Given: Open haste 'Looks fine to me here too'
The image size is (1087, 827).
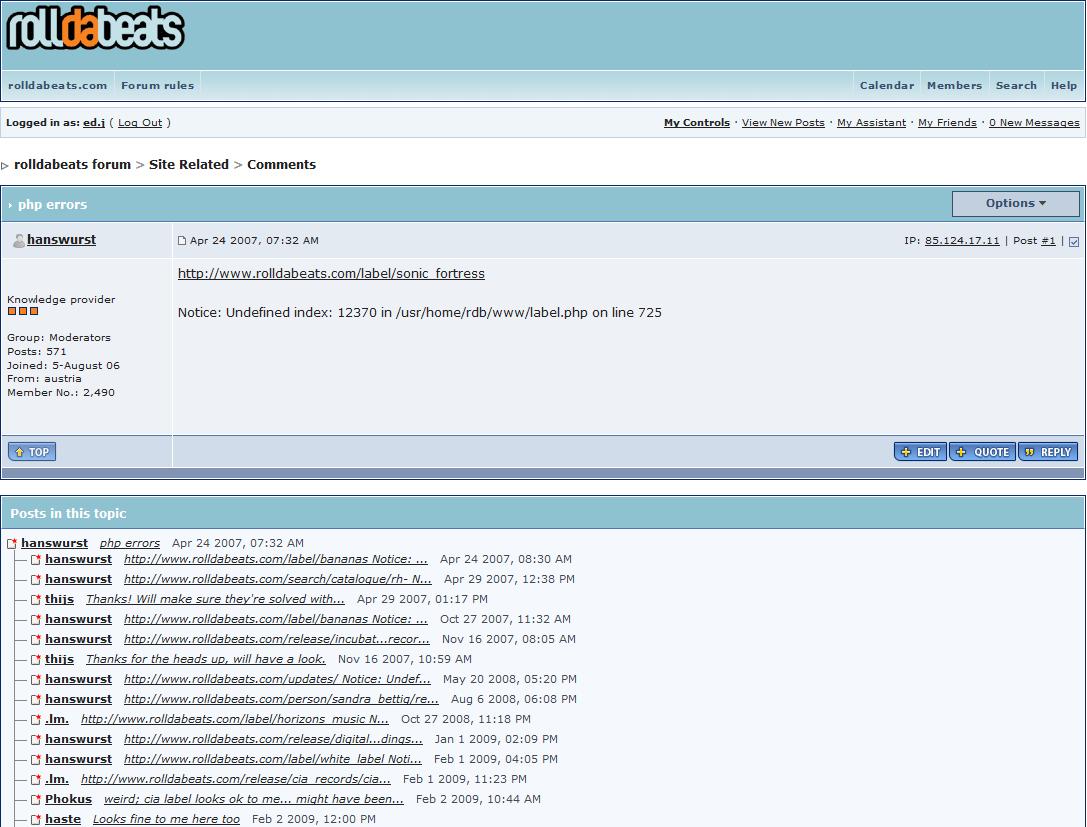Looking at the screenshot, I should (x=166, y=819).
